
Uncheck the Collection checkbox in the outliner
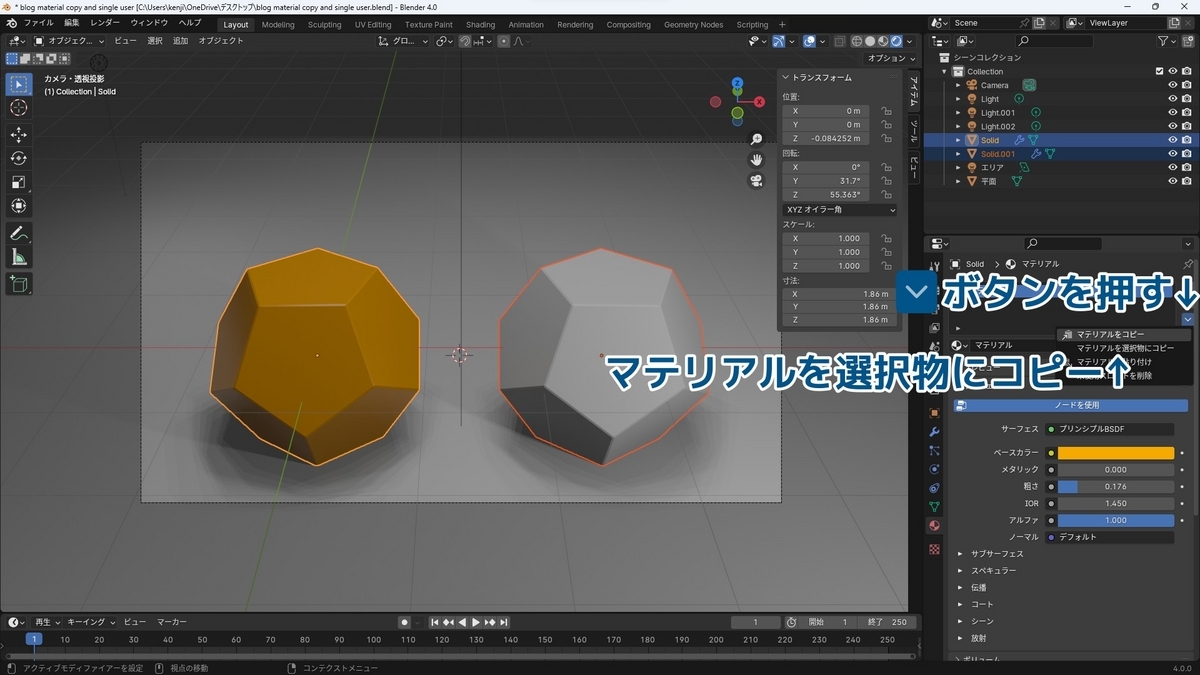point(1159,71)
